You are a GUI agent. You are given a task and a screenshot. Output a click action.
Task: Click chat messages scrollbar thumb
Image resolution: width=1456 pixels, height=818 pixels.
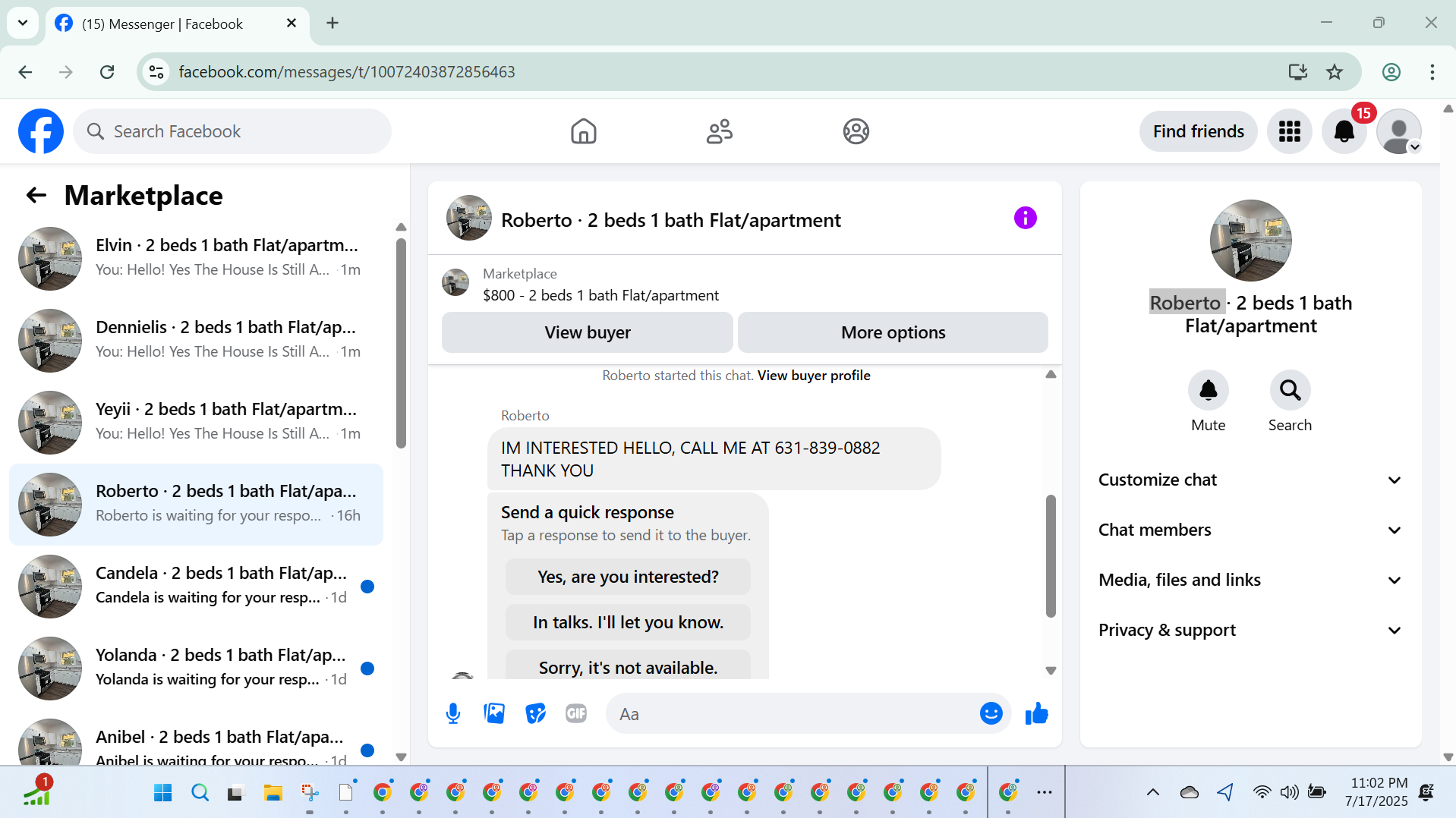pyautogui.click(x=1051, y=555)
